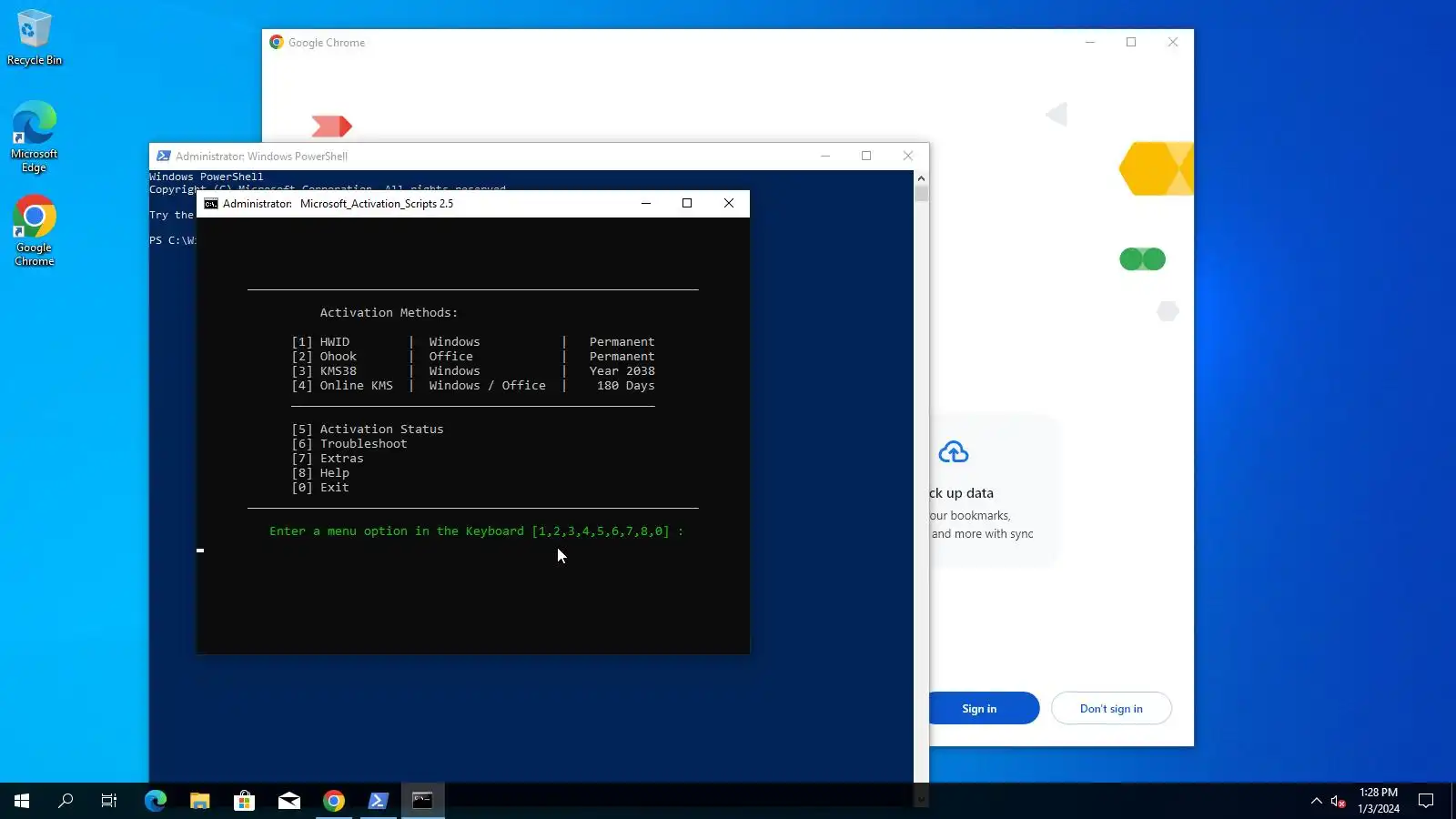1456x819 pixels.
Task: Maximize the Microsoft Activation Scripts window
Action: pos(687,204)
